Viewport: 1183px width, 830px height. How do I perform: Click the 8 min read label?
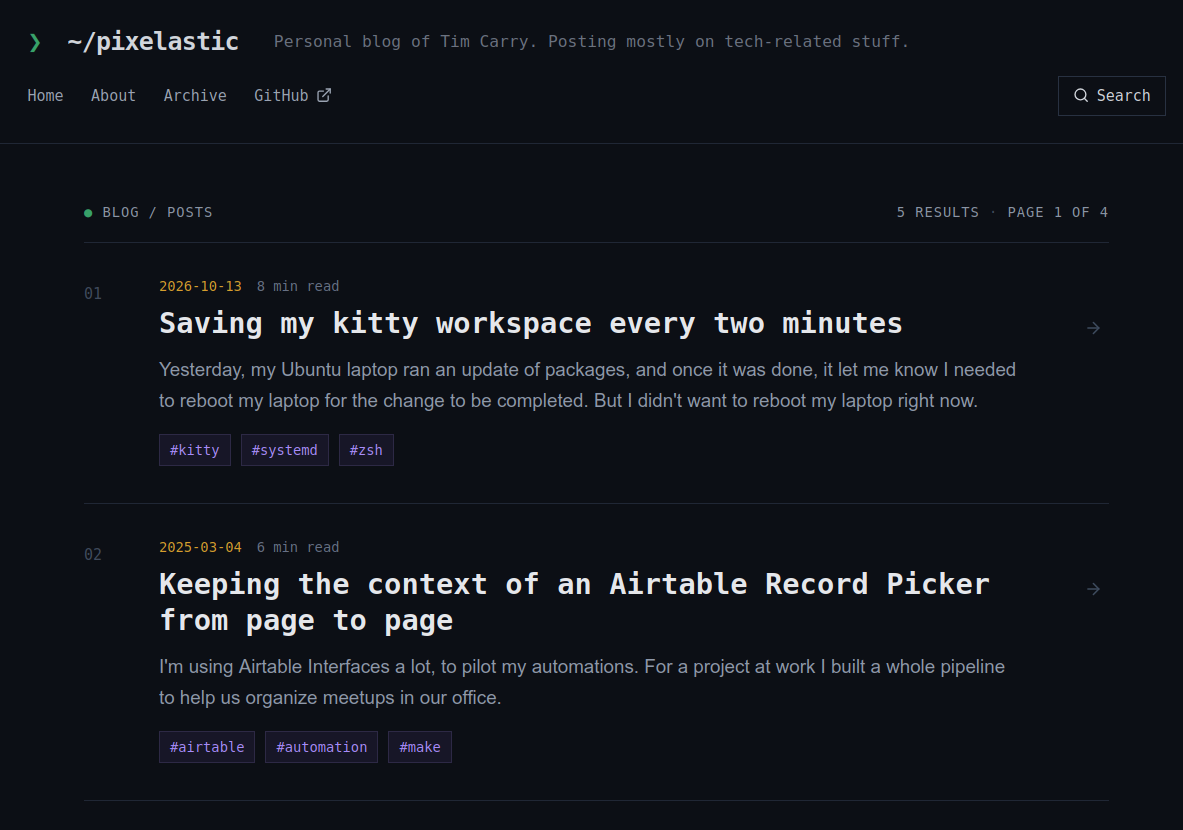[x=298, y=286]
